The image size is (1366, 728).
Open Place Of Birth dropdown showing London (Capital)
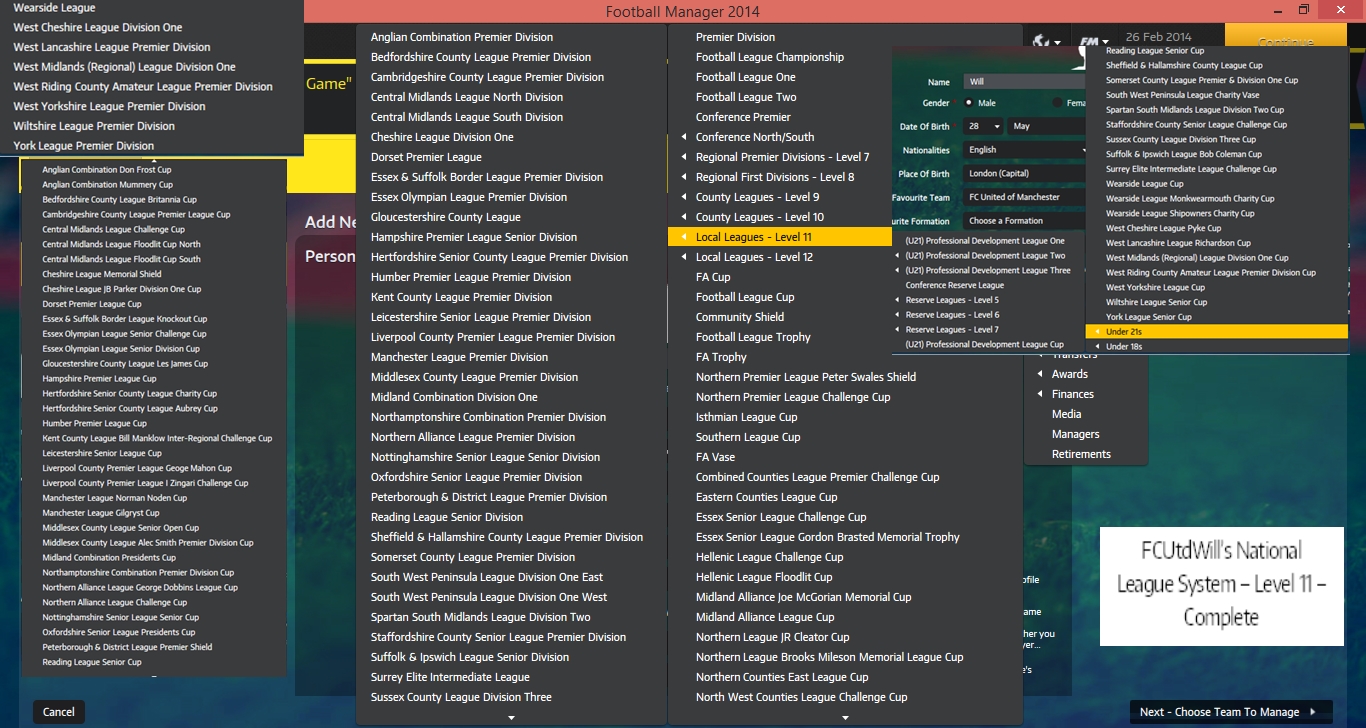1025,174
